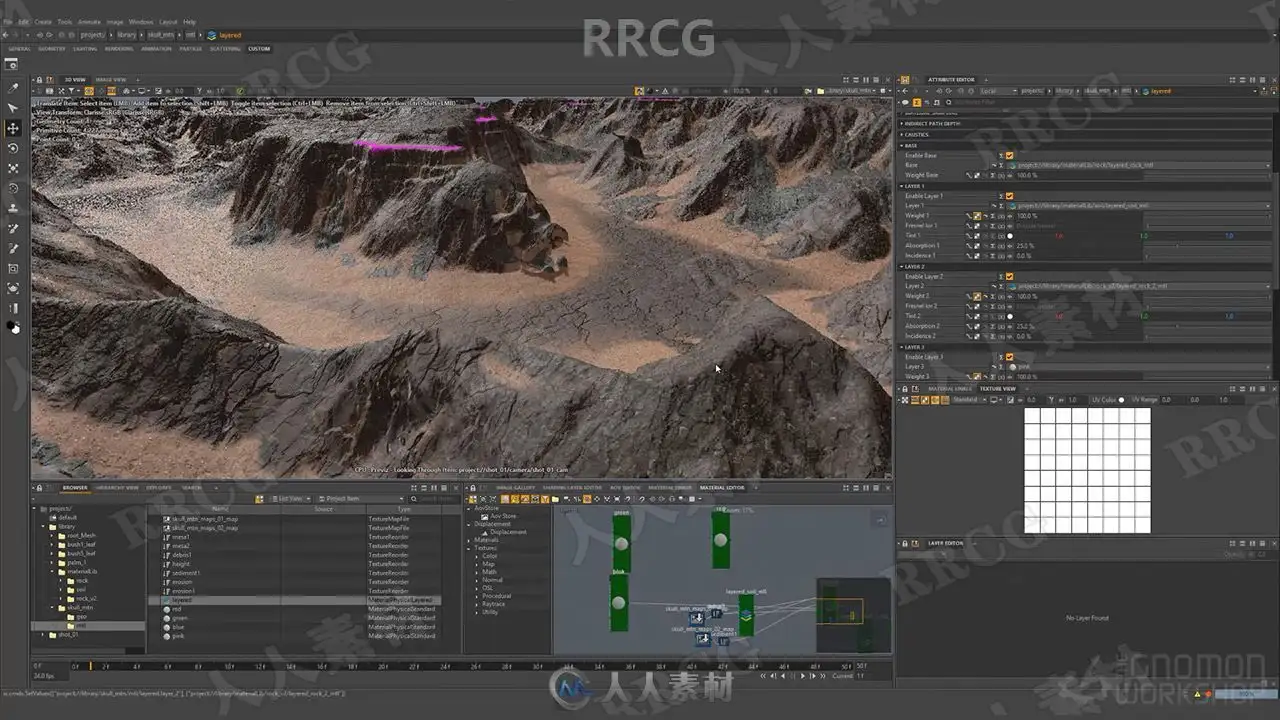
Task: Switch to the IMAGE VIEW tab
Action: click(111, 79)
